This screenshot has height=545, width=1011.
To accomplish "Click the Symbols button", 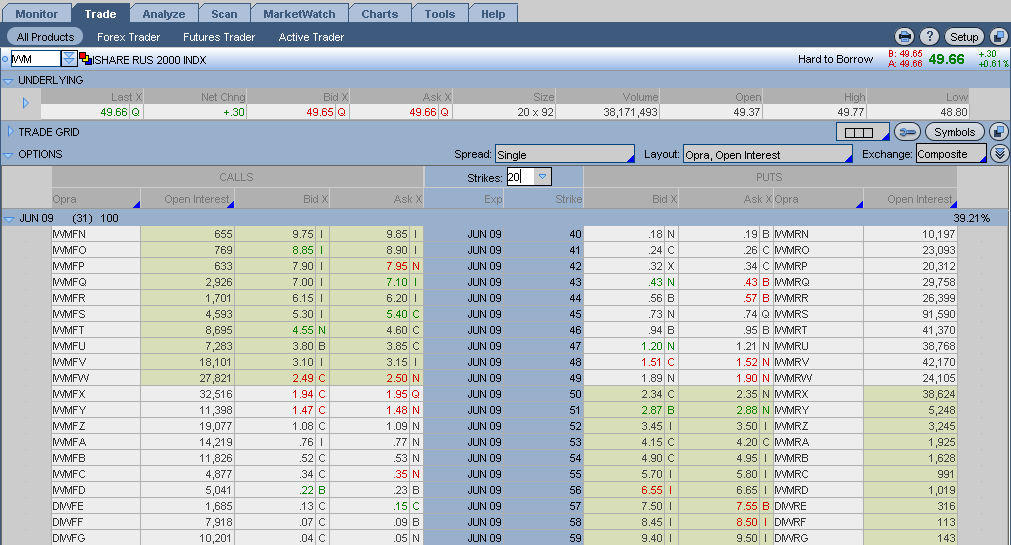I will pos(955,132).
